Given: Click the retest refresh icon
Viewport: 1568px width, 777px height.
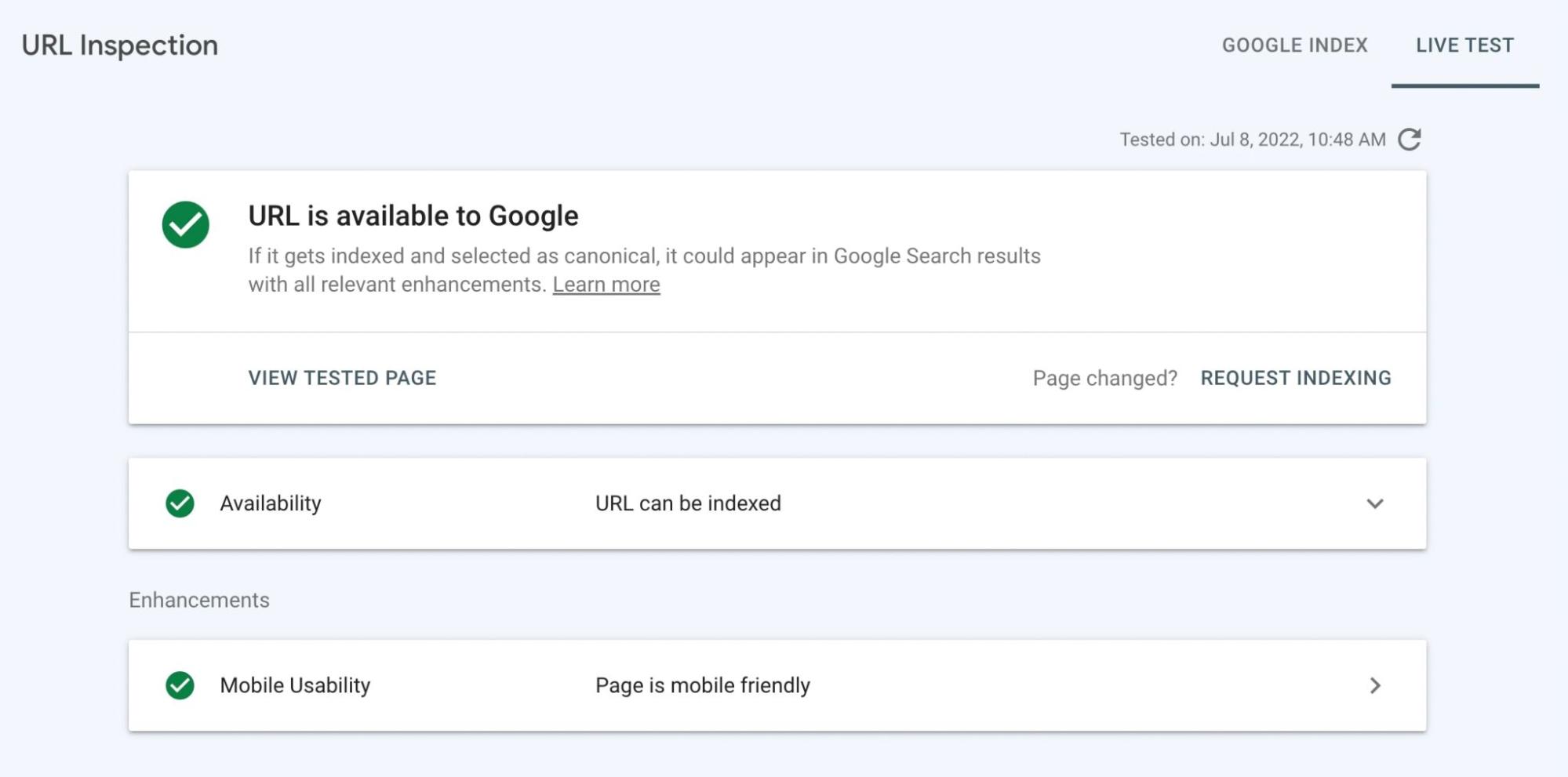Looking at the screenshot, I should click(x=1410, y=140).
